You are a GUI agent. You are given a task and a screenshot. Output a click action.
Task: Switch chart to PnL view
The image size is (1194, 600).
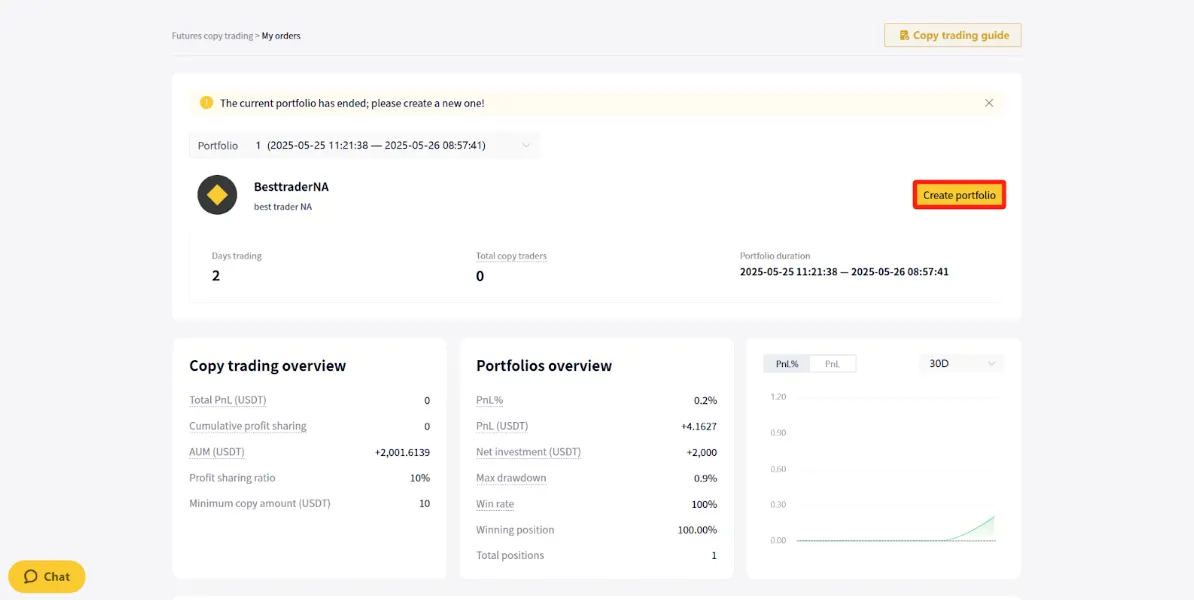click(832, 364)
